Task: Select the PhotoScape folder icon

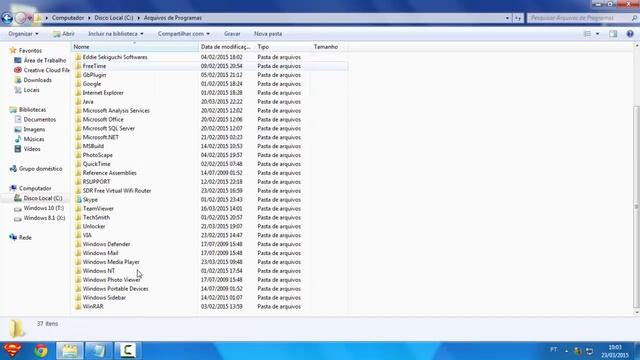Action: coord(78,155)
